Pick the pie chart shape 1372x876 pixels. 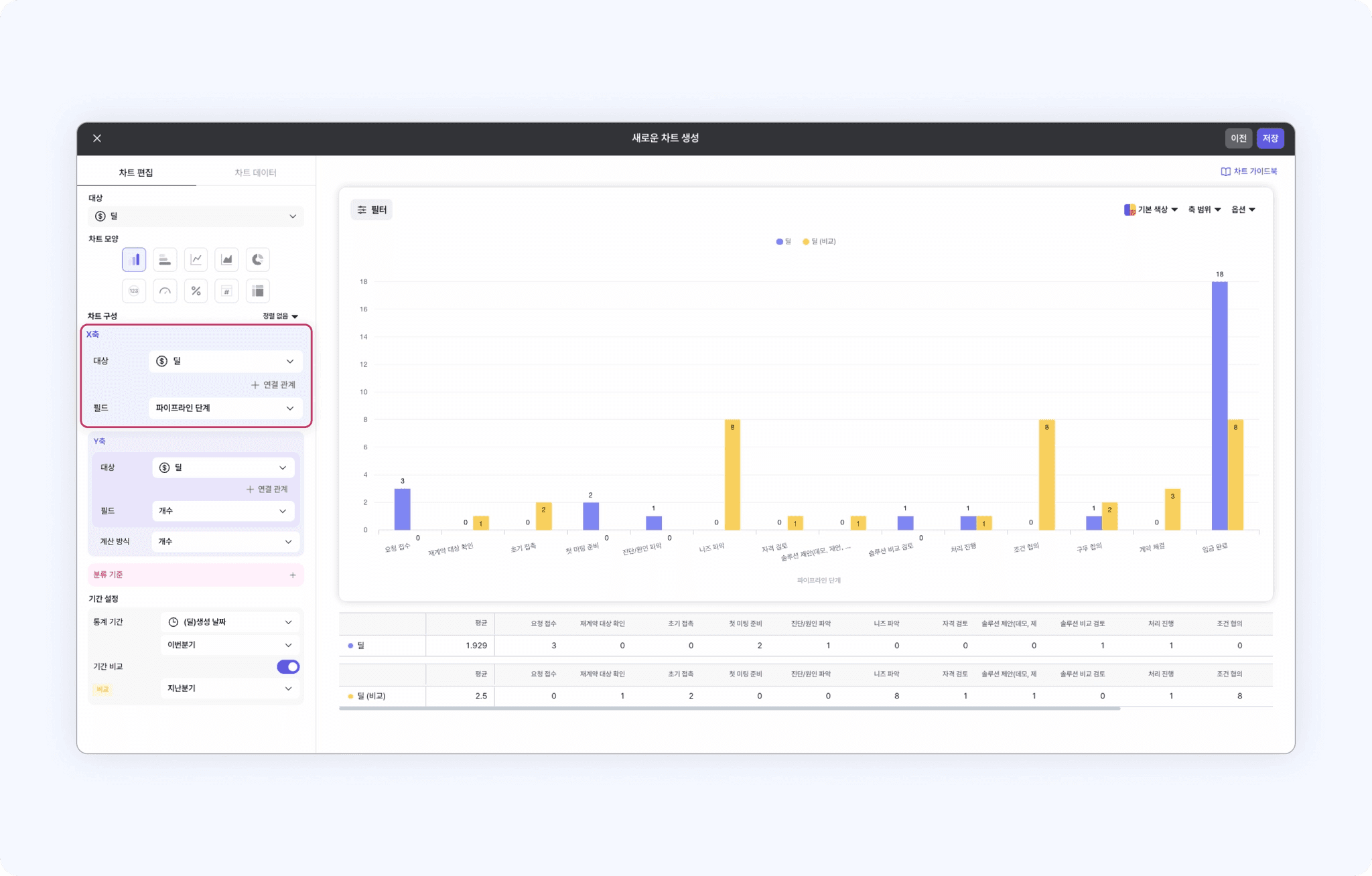pos(257,260)
